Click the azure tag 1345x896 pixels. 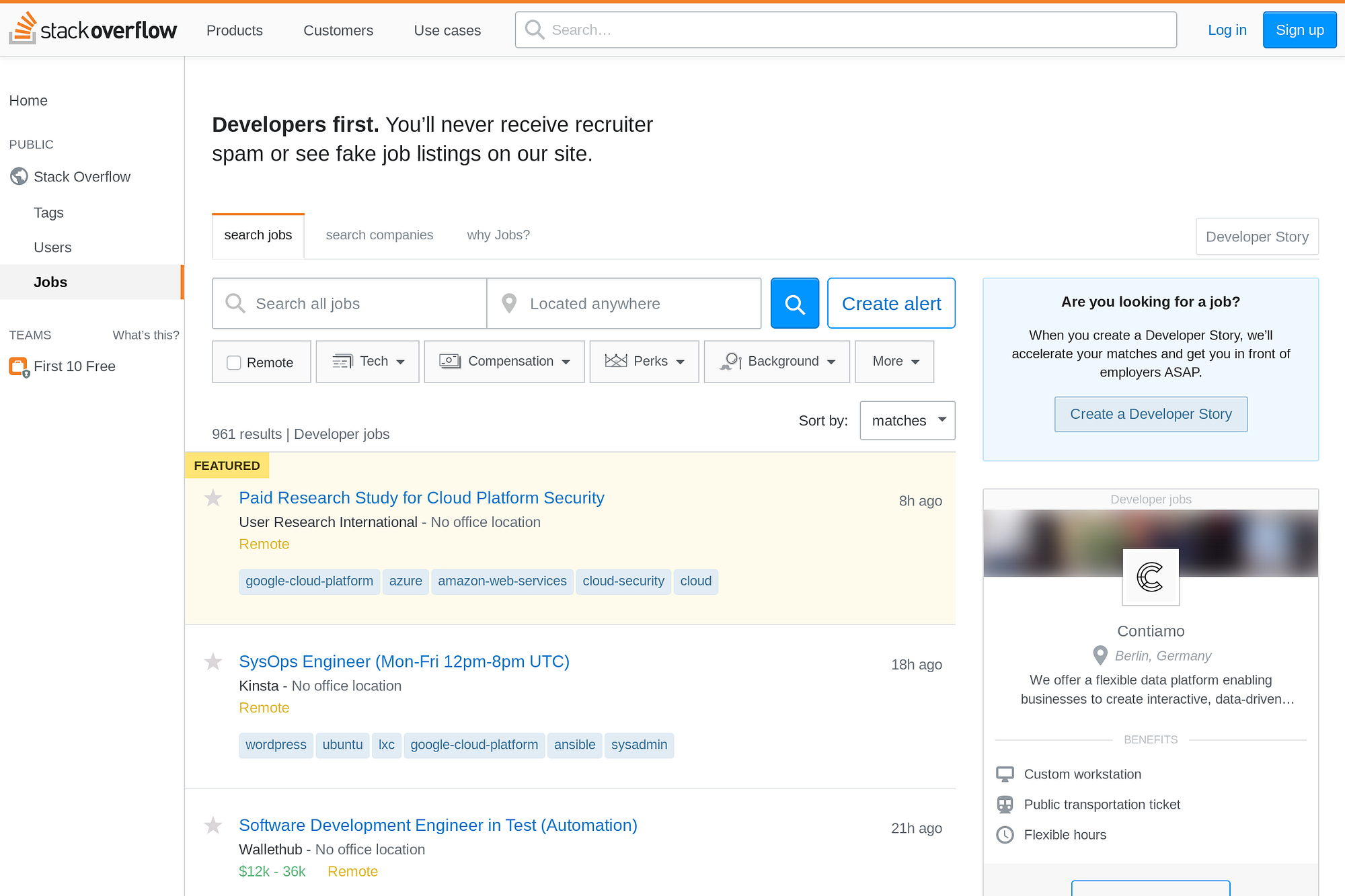coord(406,581)
